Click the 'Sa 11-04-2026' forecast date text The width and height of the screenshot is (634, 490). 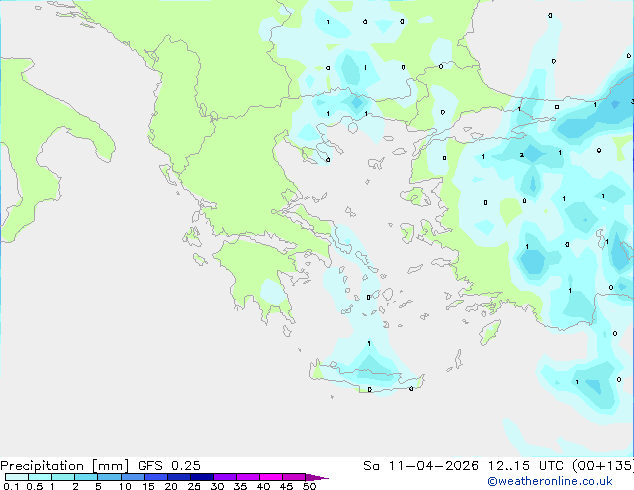coord(421,466)
